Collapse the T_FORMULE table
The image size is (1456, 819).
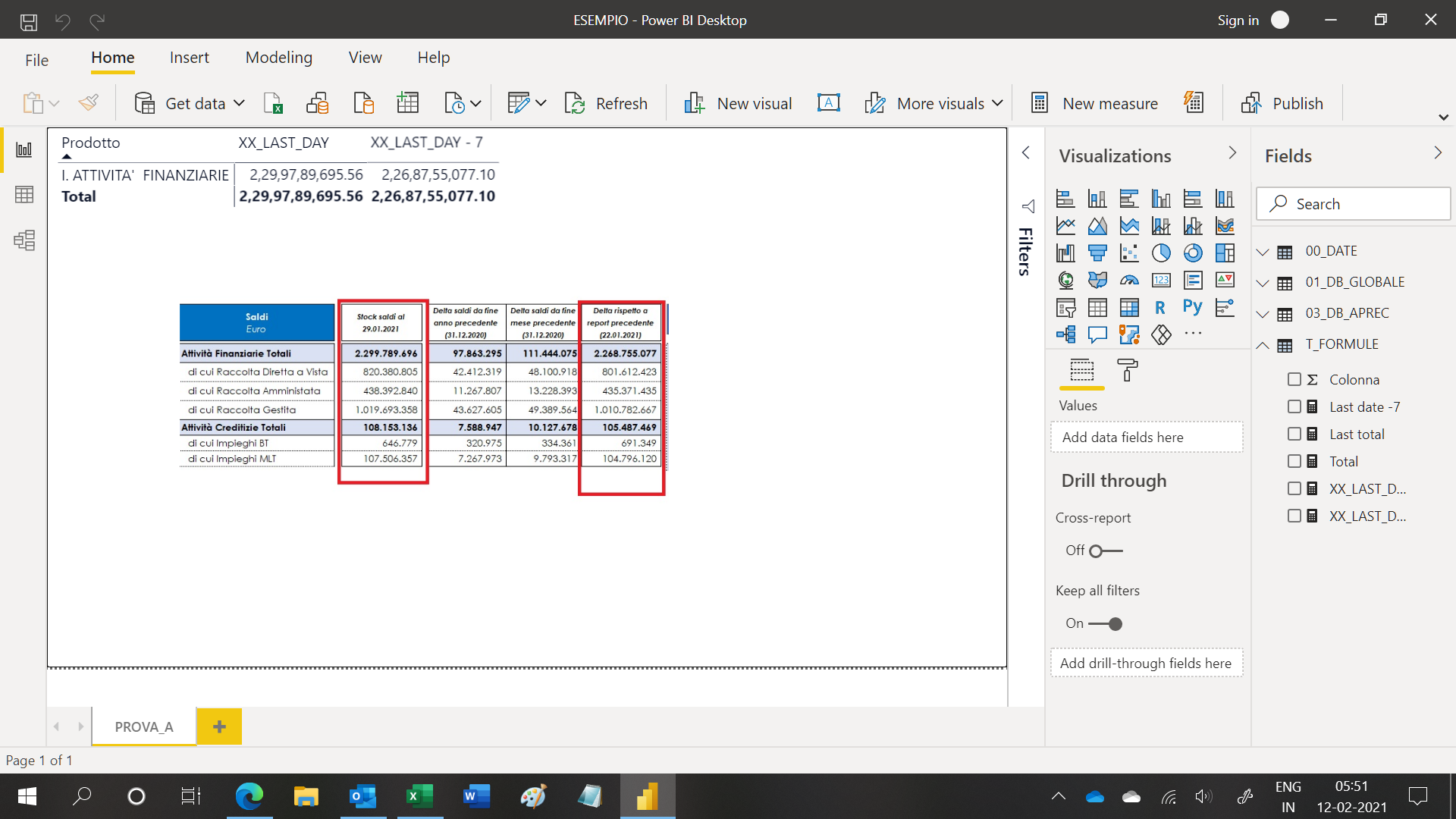1263,345
